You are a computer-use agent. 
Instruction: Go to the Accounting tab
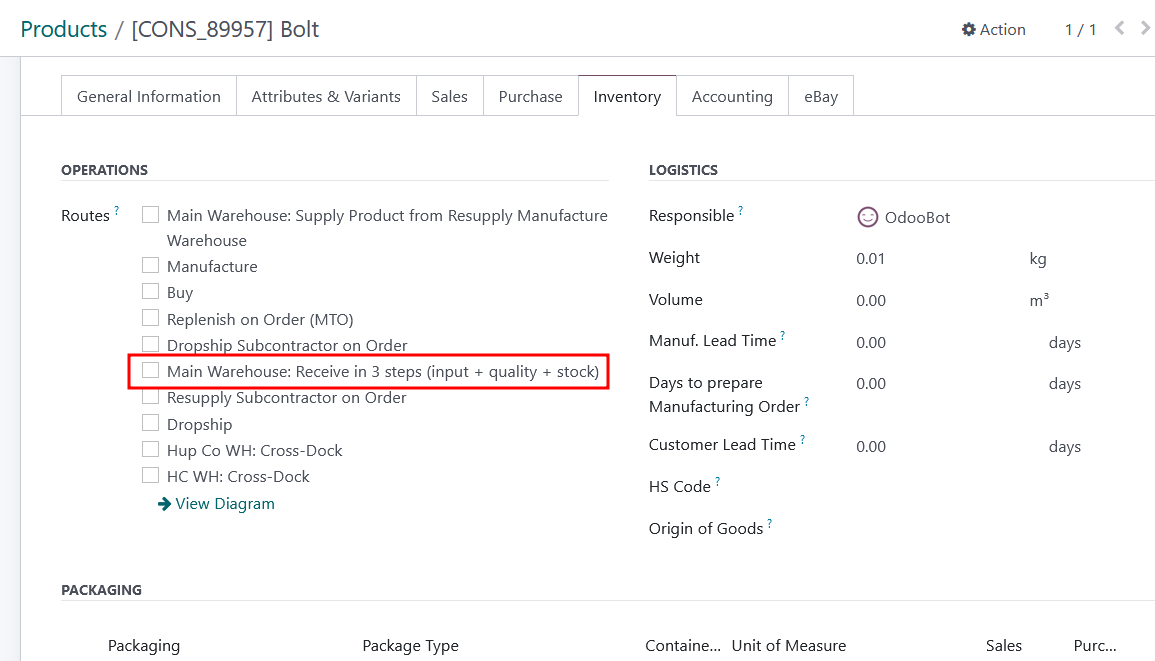732,97
